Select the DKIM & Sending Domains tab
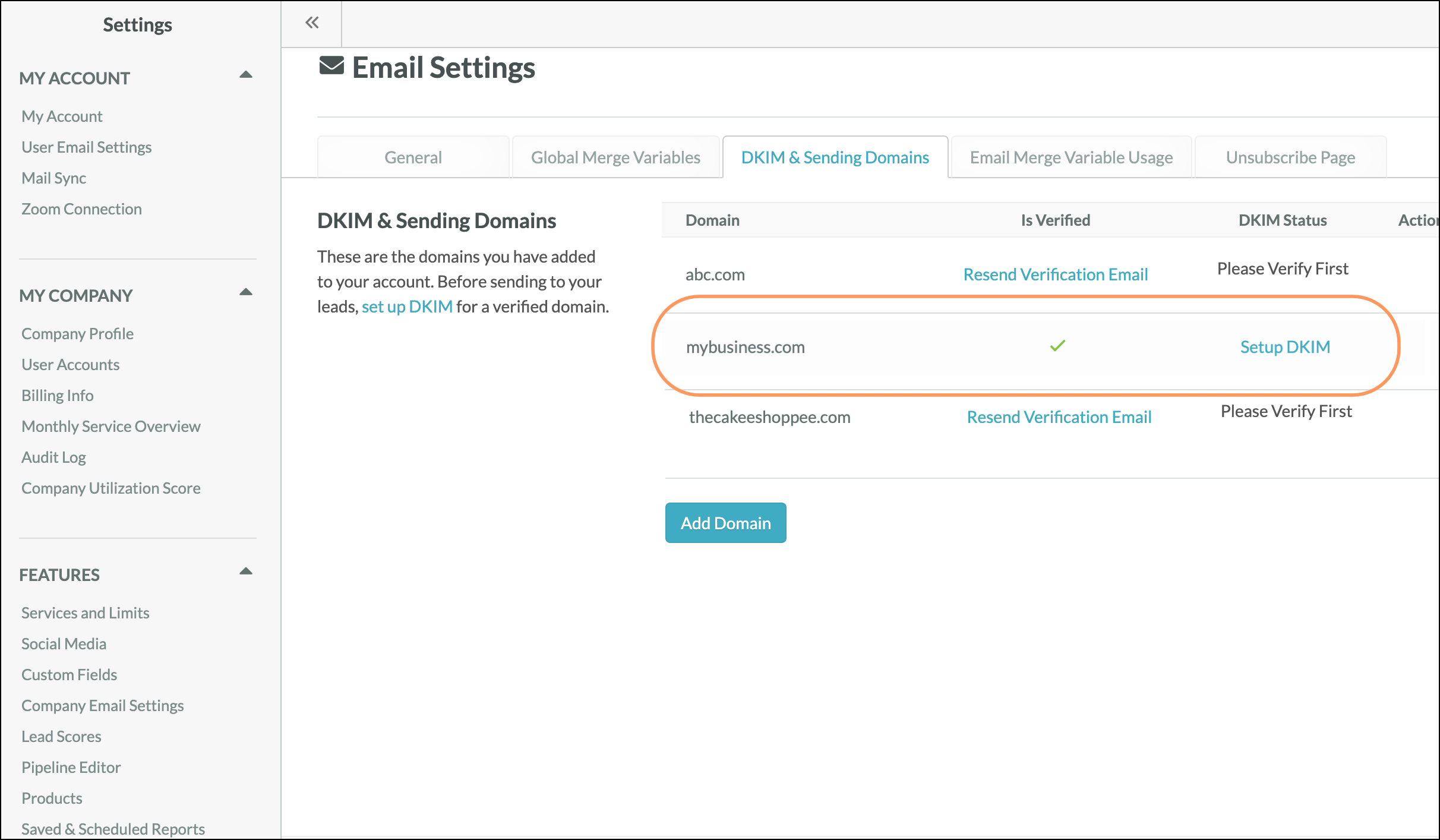Viewport: 1440px width, 840px height. 835,157
